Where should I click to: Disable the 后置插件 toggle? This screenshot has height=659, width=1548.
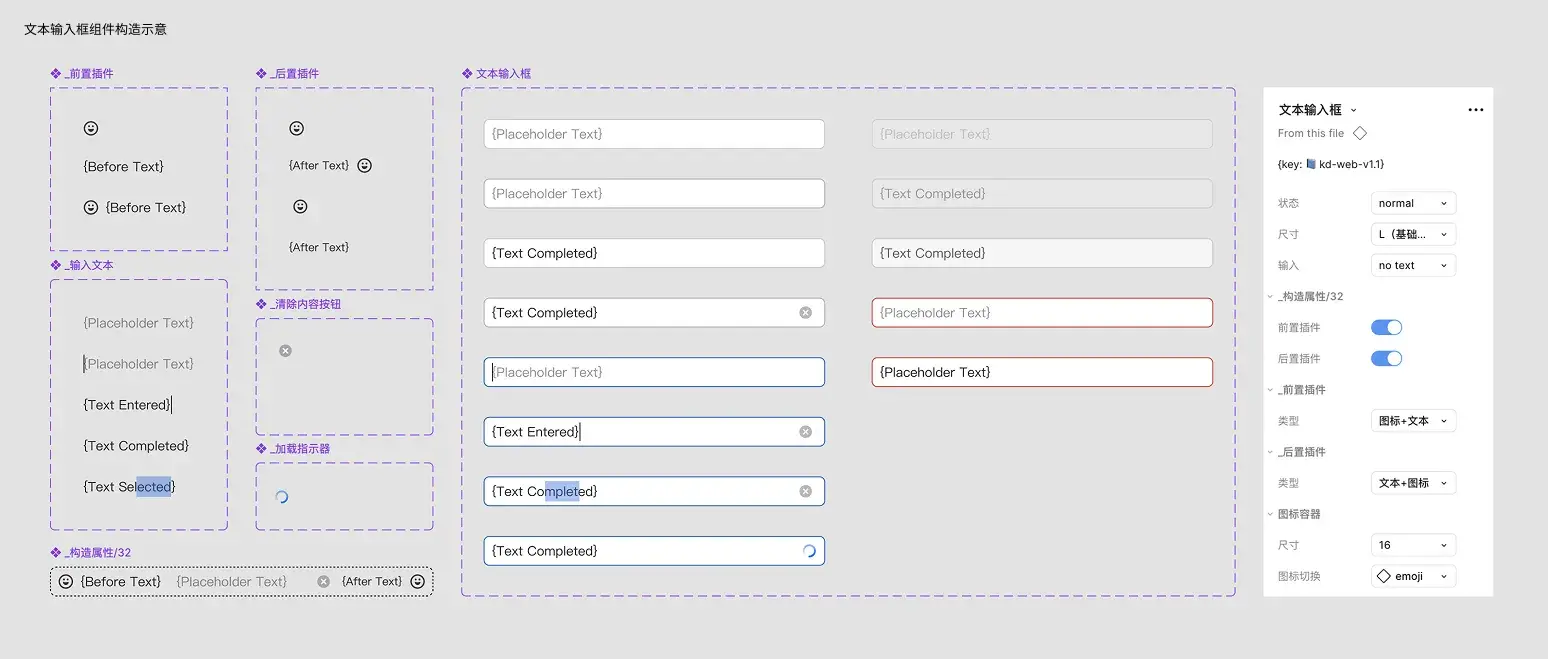coord(1386,358)
